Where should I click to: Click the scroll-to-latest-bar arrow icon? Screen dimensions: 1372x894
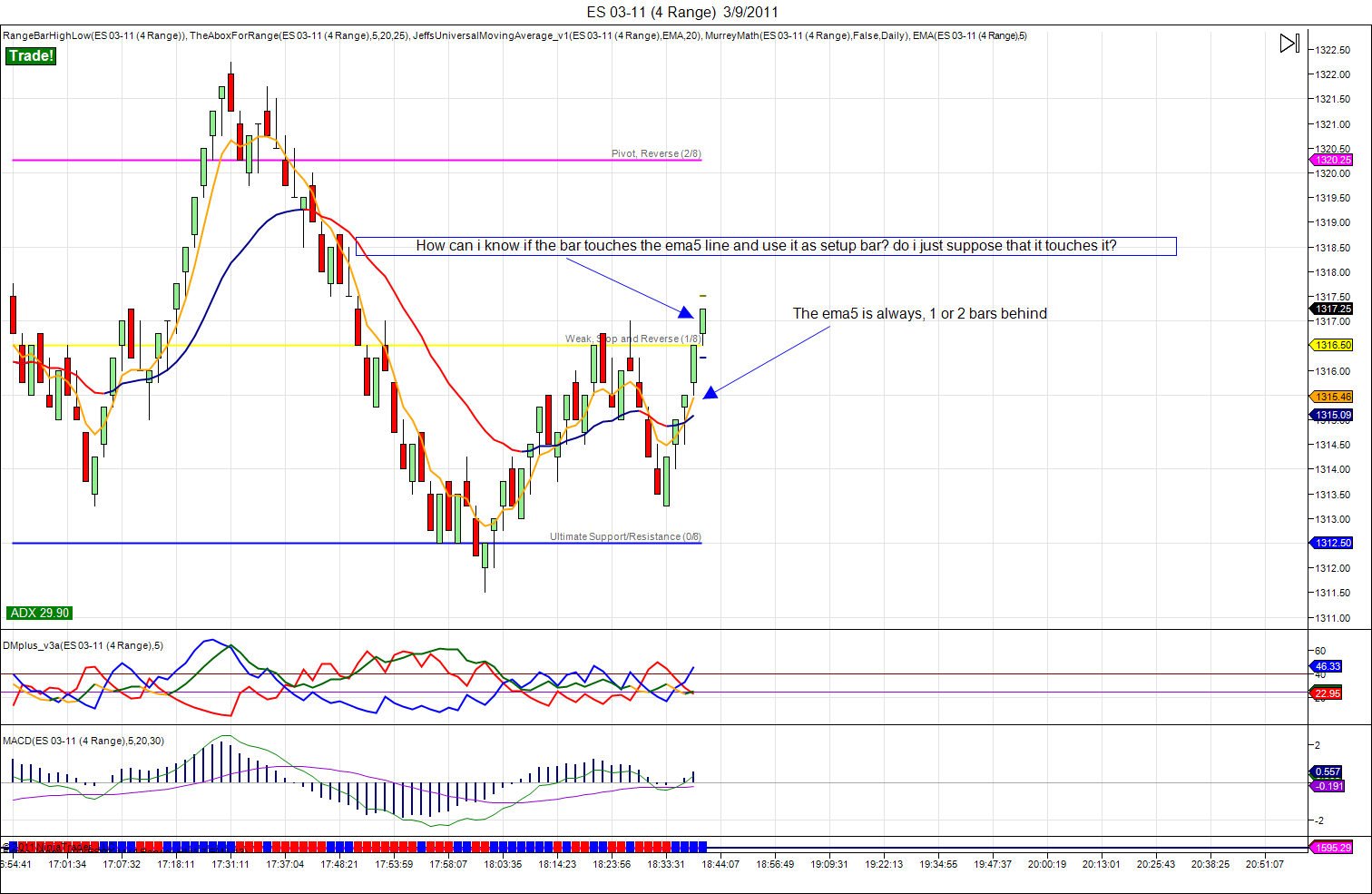click(1289, 43)
